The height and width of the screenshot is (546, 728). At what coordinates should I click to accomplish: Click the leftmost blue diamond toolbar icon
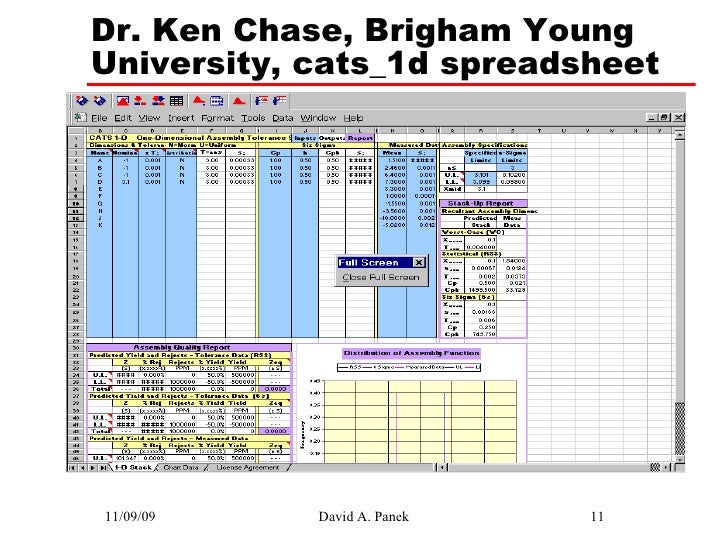pyautogui.click(x=82, y=101)
